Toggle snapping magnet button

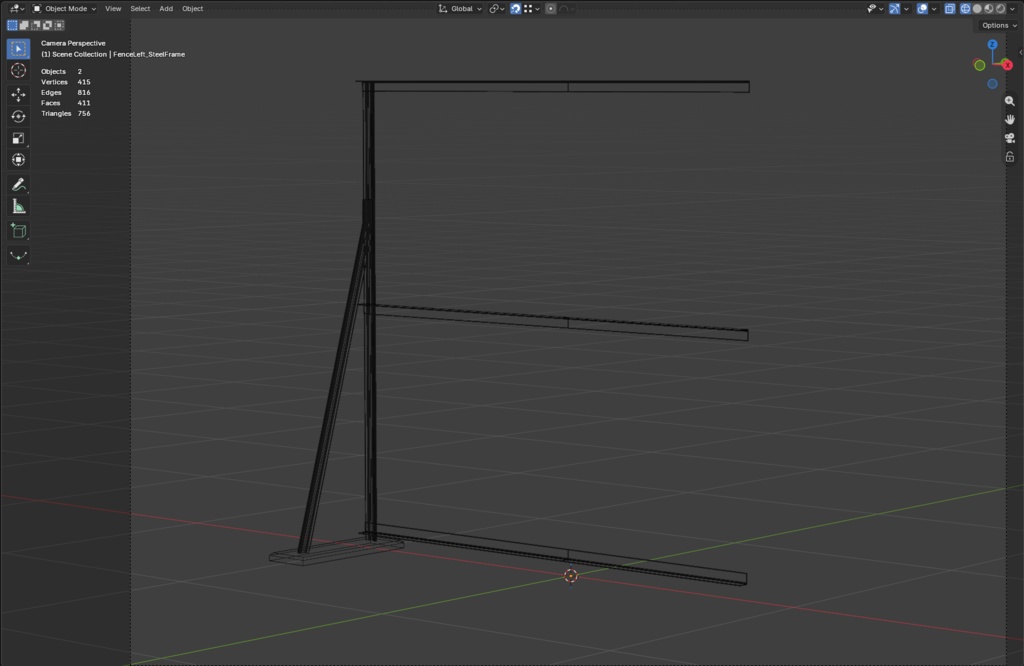(515, 8)
